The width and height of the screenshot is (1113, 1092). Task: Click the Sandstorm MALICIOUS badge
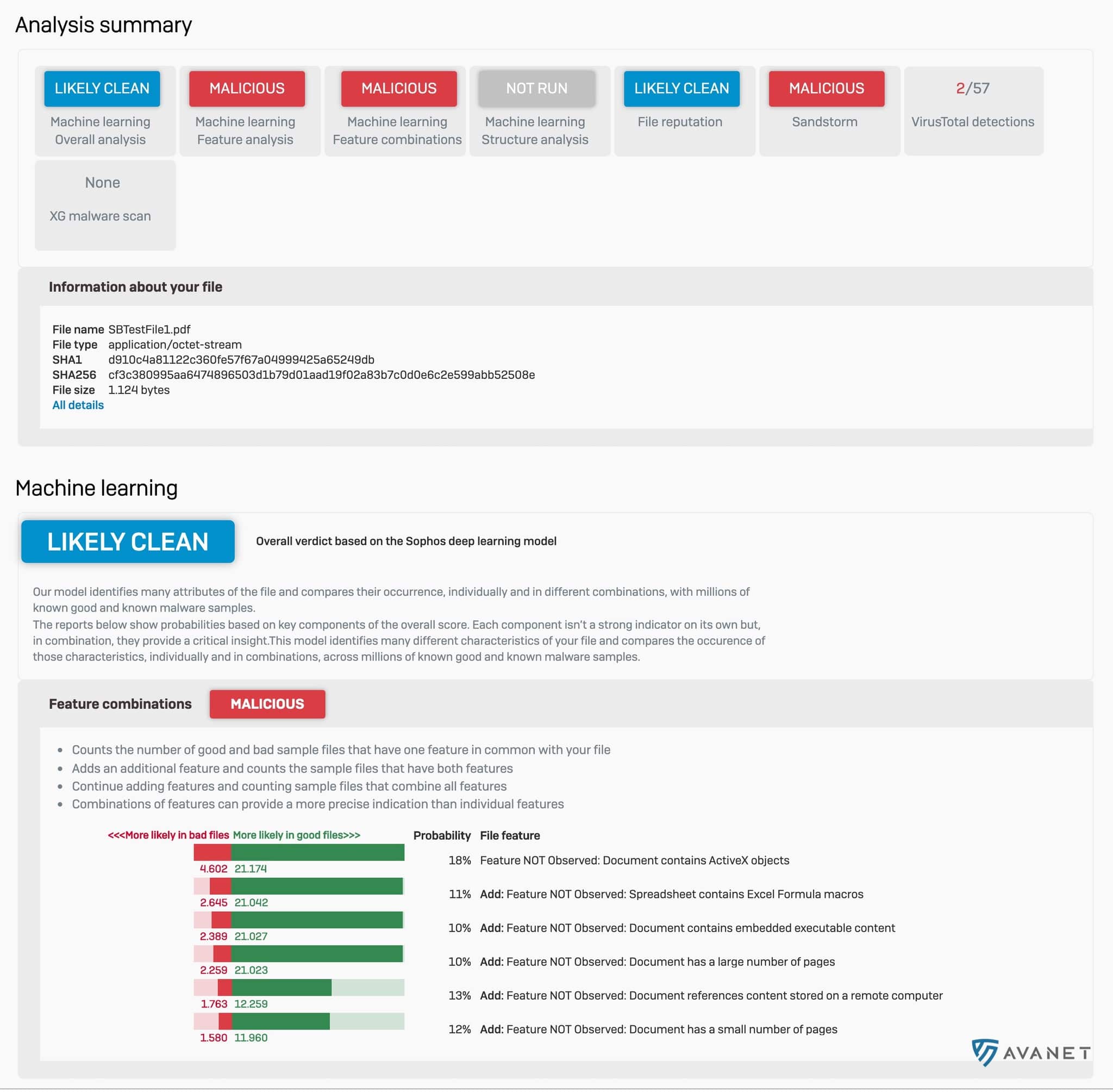click(826, 88)
